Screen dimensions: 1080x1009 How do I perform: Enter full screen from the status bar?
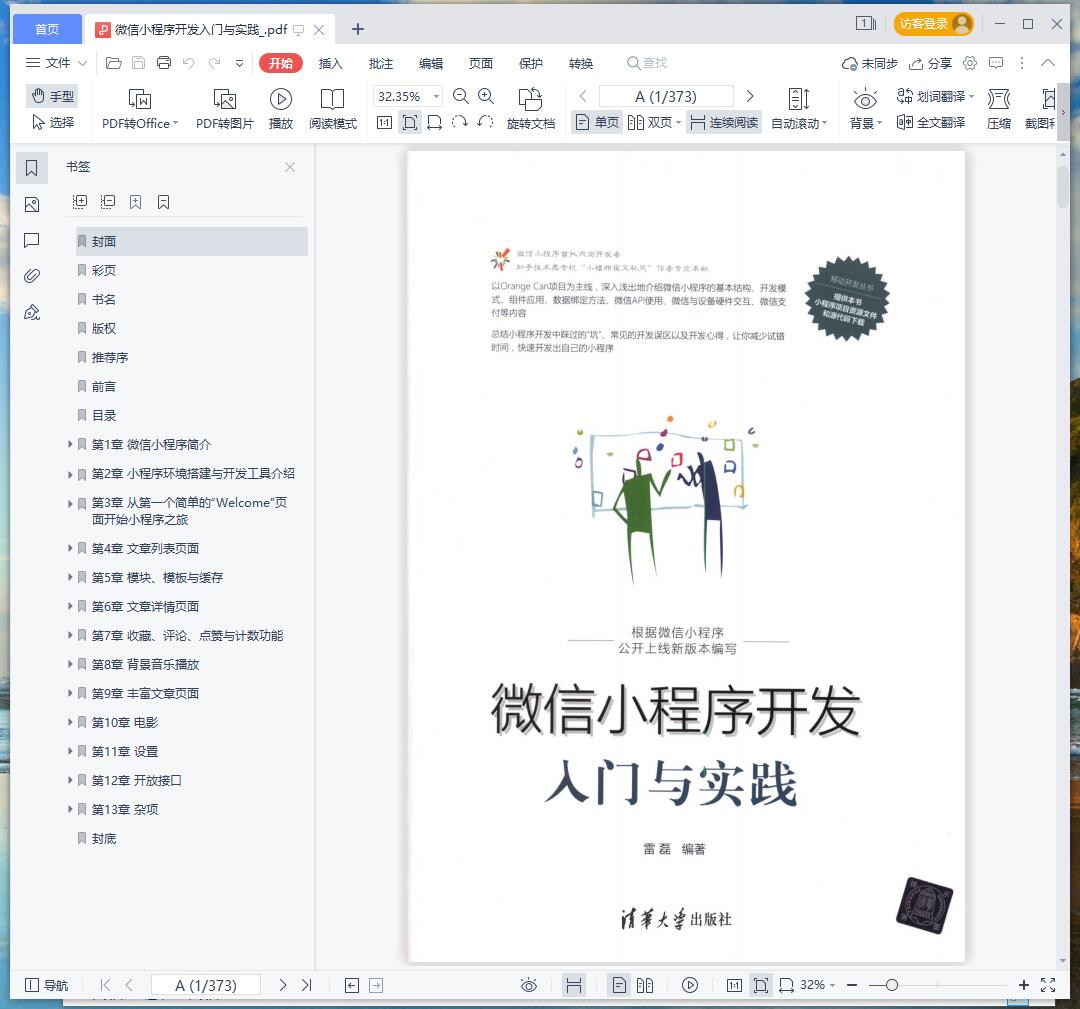(x=1048, y=985)
